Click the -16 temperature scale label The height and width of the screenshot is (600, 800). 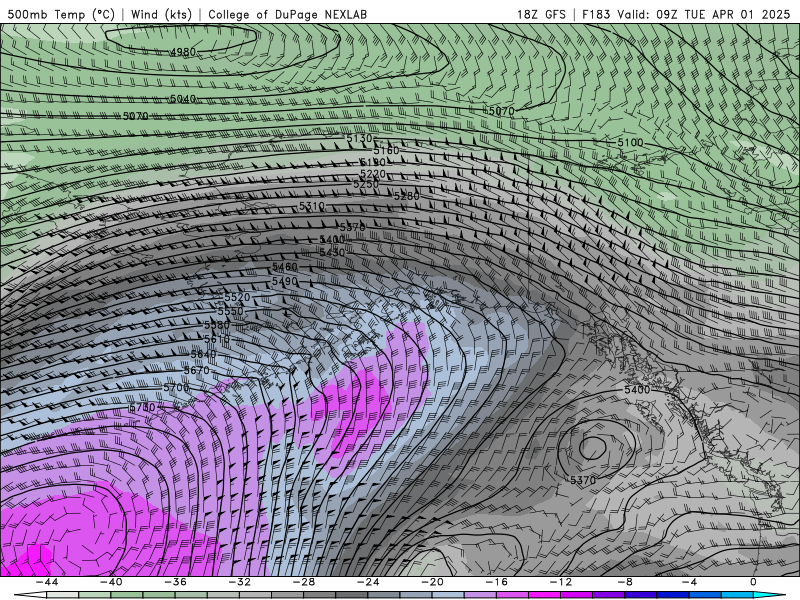[x=497, y=582]
